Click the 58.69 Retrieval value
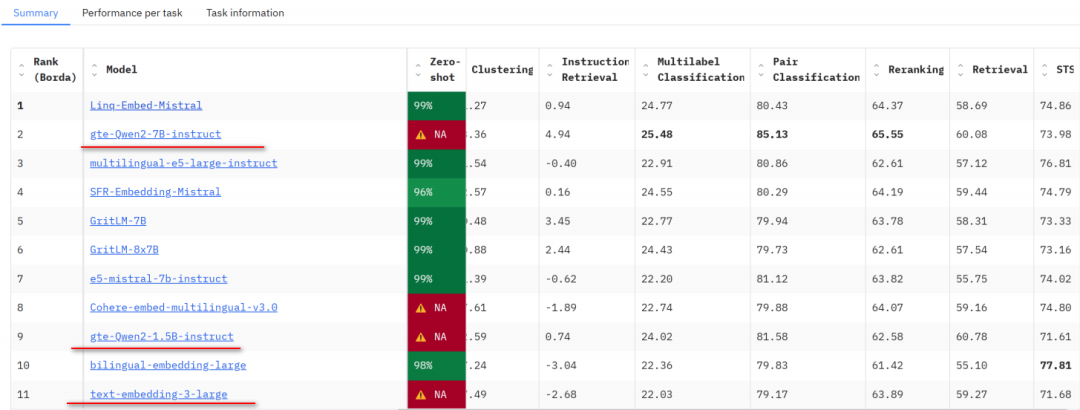This screenshot has width=1080, height=410. coord(972,105)
